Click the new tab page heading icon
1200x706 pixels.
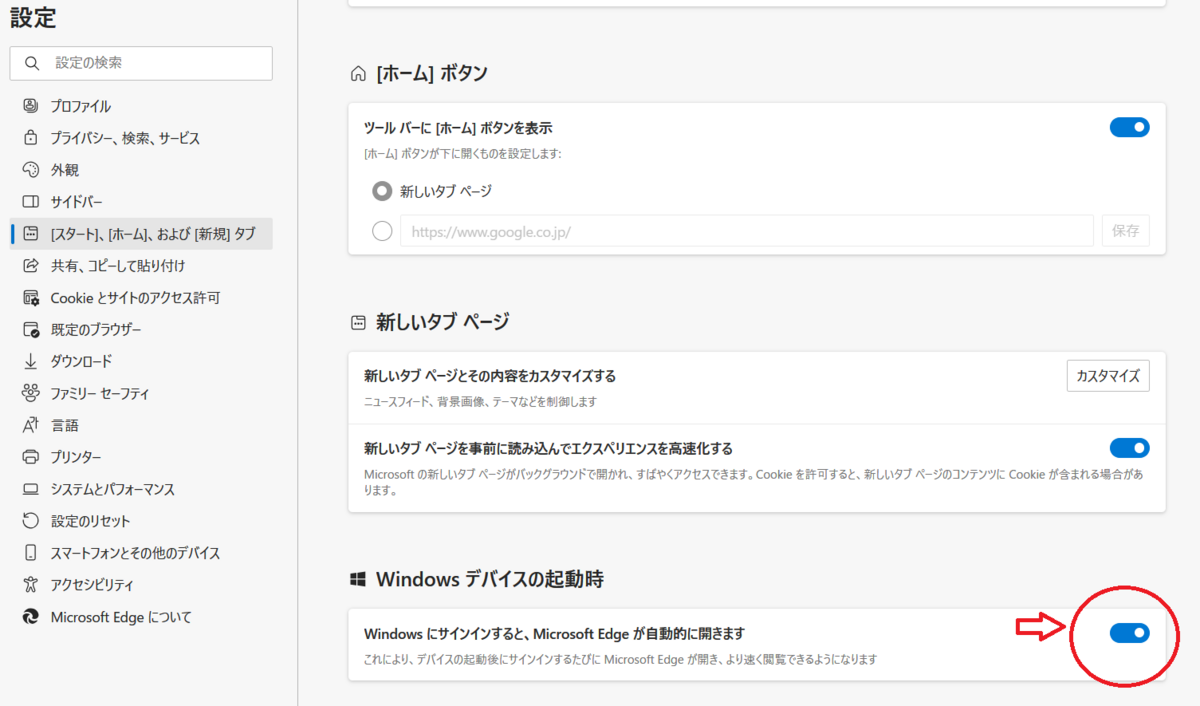coord(358,322)
